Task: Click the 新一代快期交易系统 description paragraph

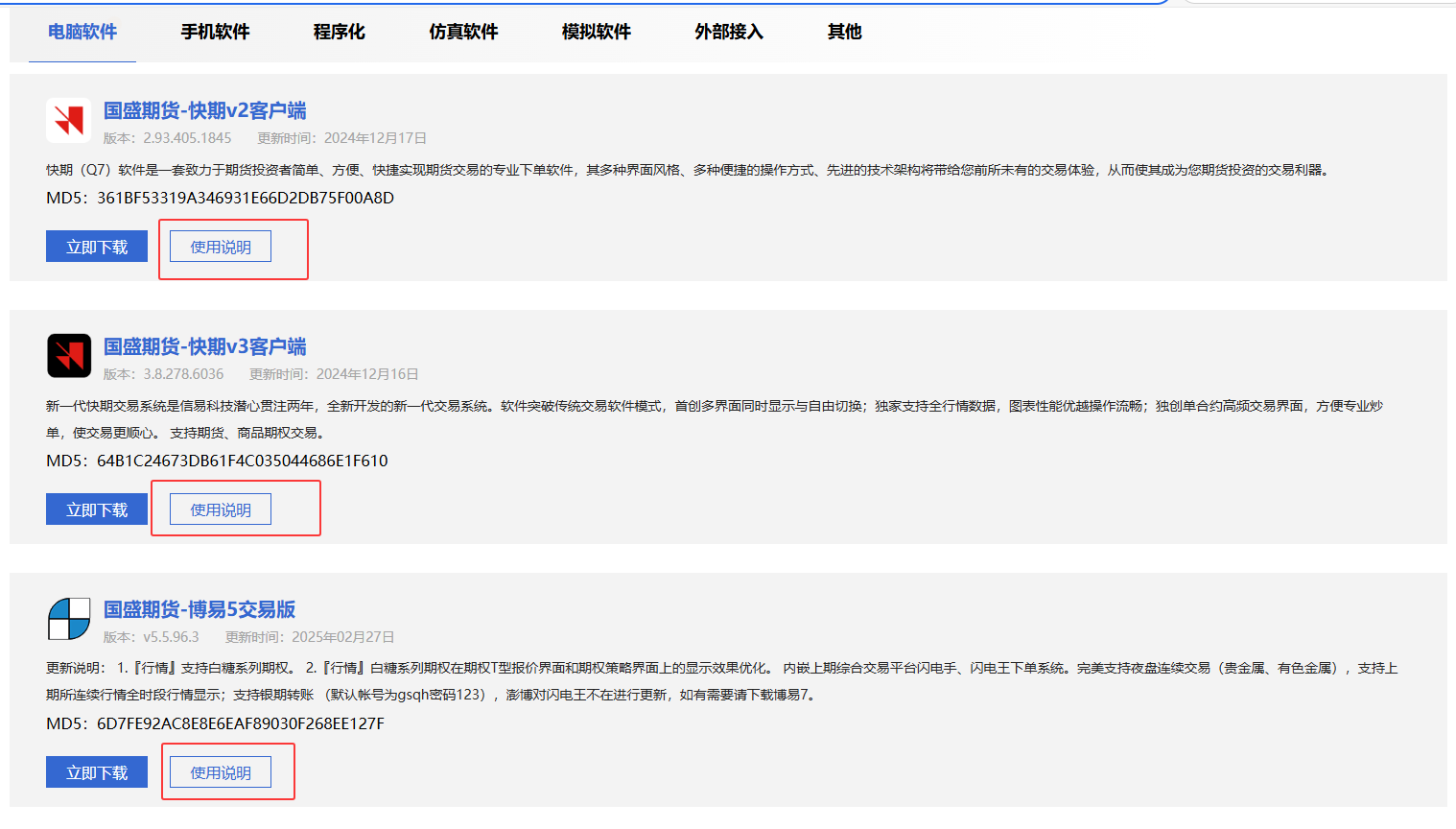Action: [715, 419]
